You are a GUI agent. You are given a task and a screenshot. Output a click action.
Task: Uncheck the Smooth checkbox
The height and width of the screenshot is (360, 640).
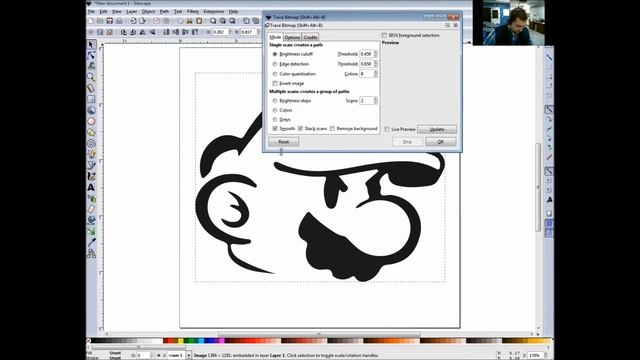click(x=275, y=129)
